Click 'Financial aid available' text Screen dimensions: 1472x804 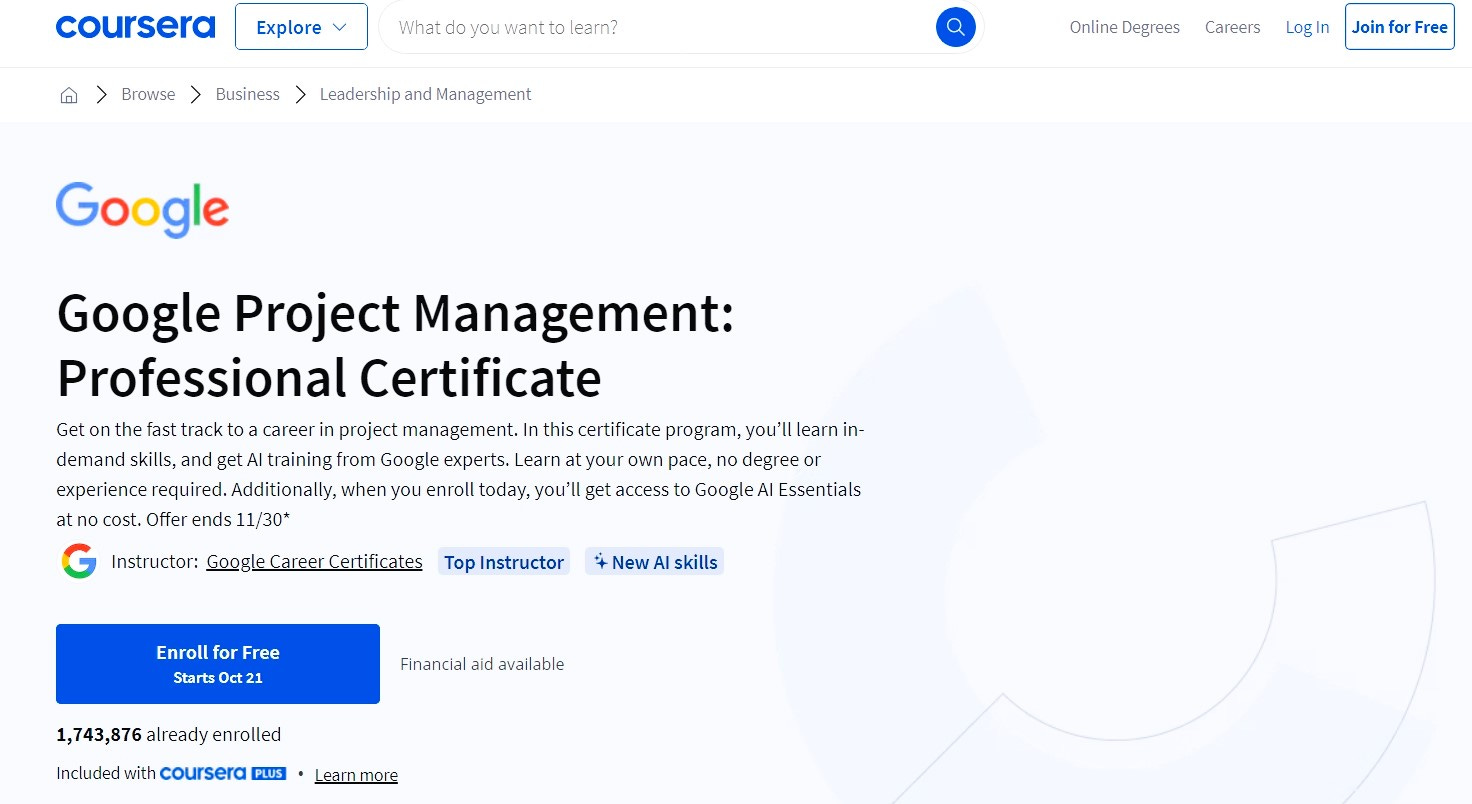(482, 664)
